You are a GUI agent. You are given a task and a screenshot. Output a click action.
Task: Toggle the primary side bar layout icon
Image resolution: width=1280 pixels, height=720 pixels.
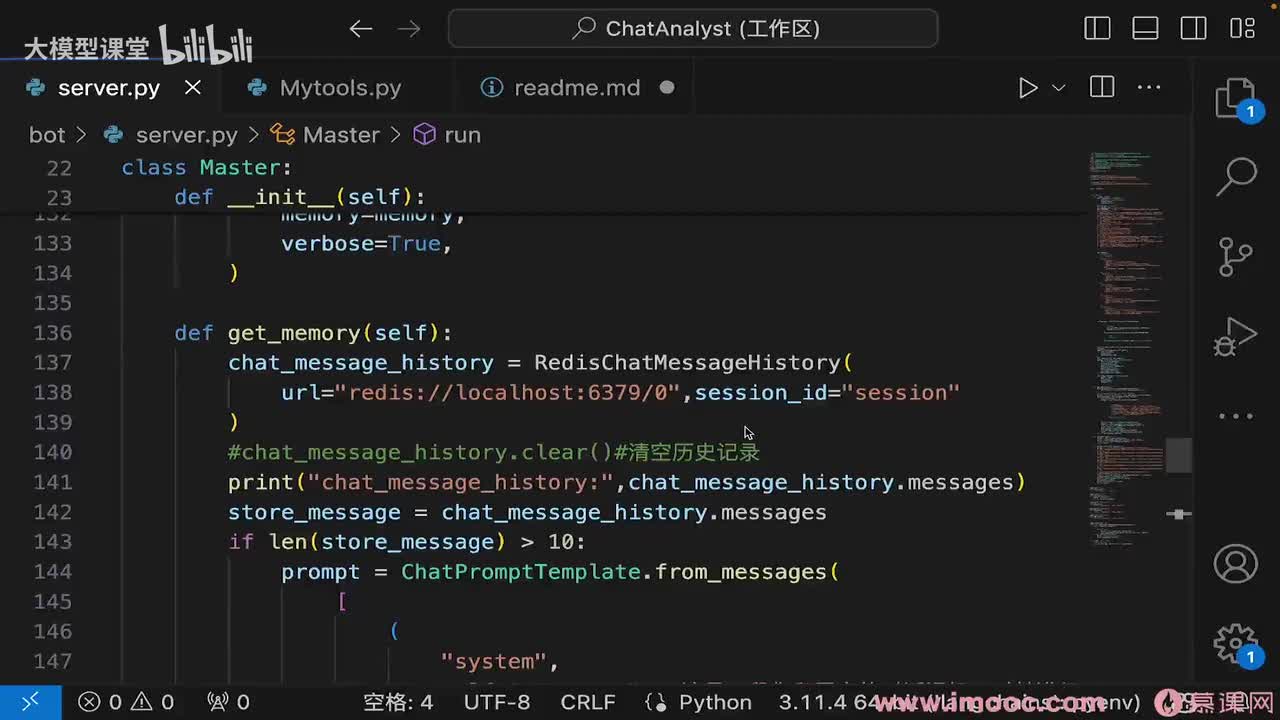[1097, 28]
